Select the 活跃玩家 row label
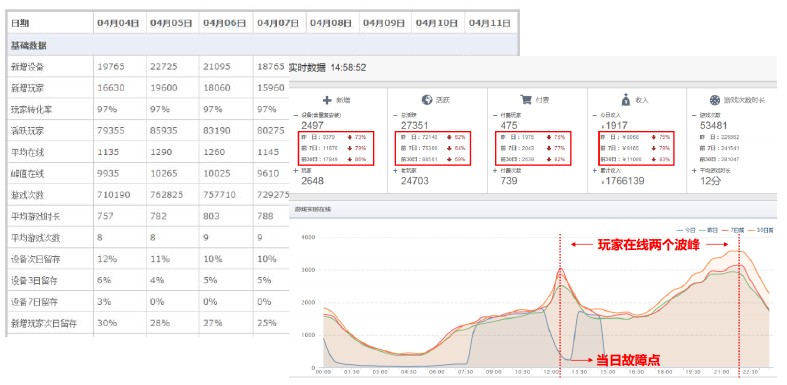Viewport: 787px width, 385px height. coord(28,131)
